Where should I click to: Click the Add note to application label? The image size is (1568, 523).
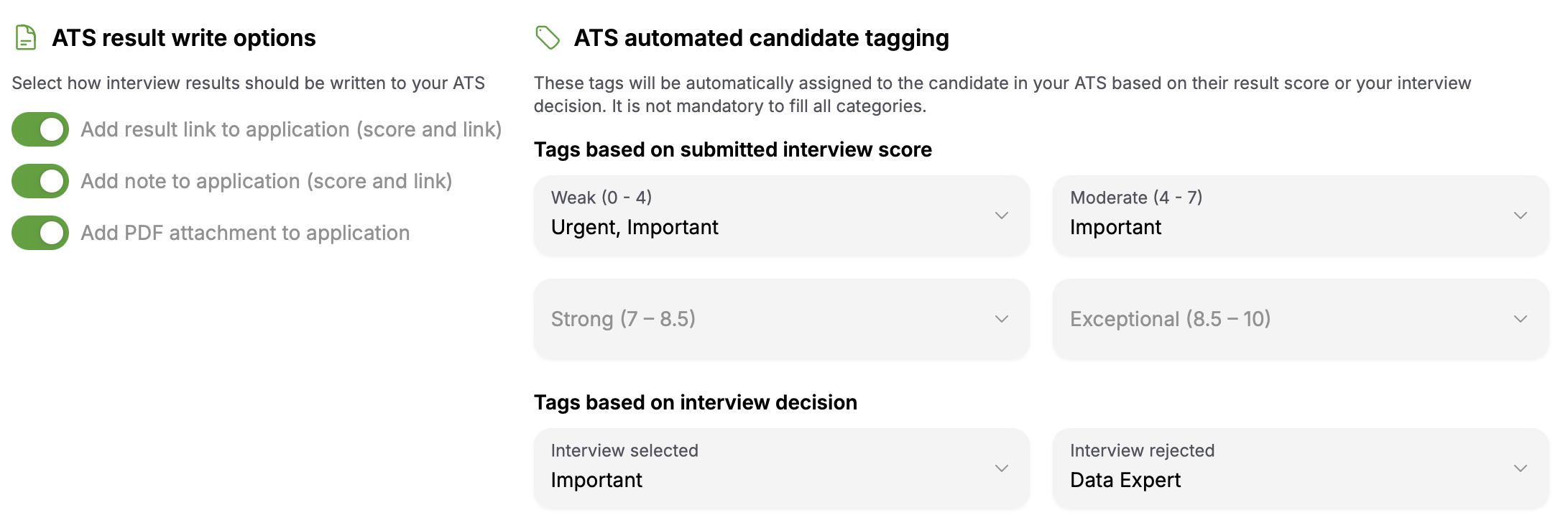(x=267, y=181)
